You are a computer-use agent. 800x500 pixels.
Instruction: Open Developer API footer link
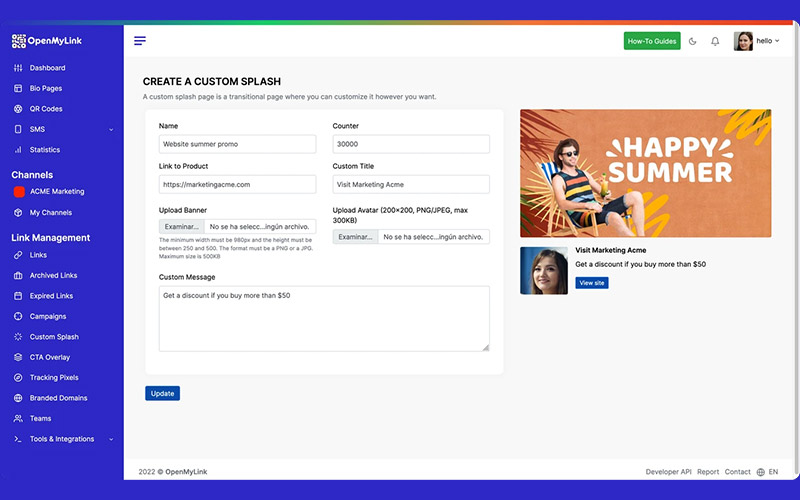tap(668, 472)
